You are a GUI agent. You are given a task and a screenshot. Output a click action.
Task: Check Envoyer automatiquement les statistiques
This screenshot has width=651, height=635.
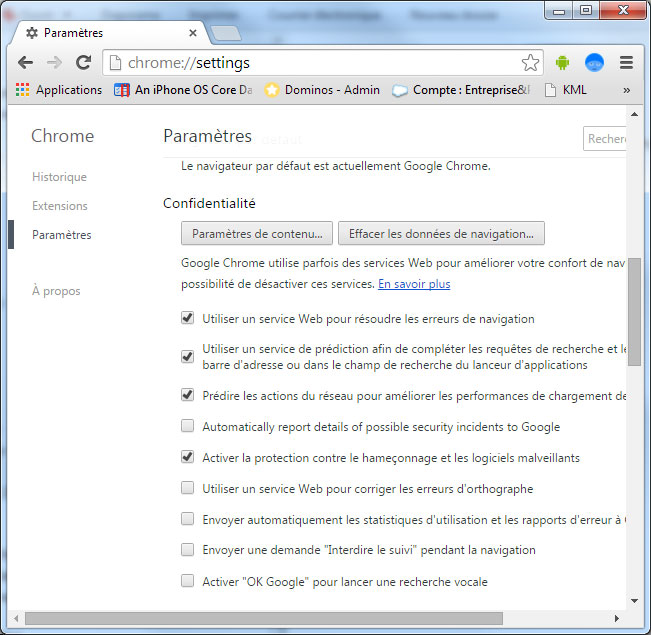tap(187, 519)
